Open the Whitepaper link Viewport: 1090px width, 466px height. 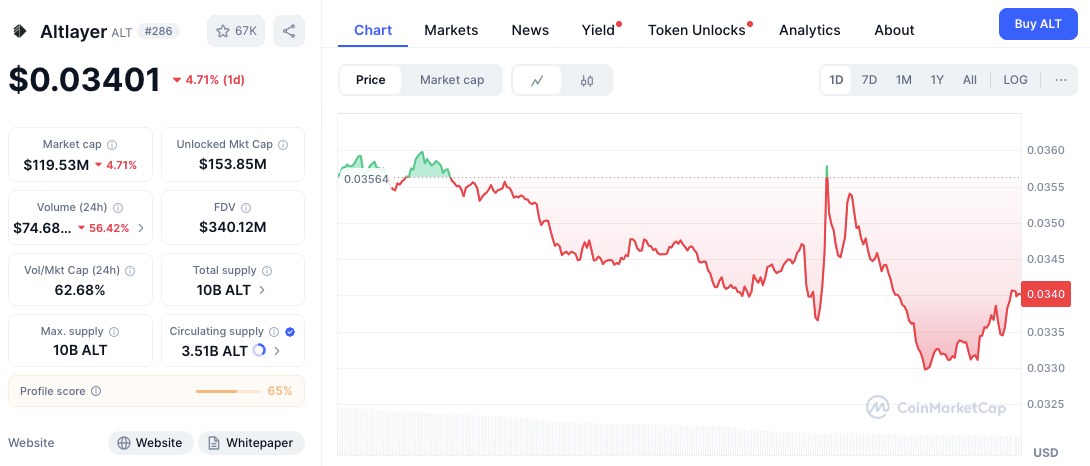pos(251,443)
